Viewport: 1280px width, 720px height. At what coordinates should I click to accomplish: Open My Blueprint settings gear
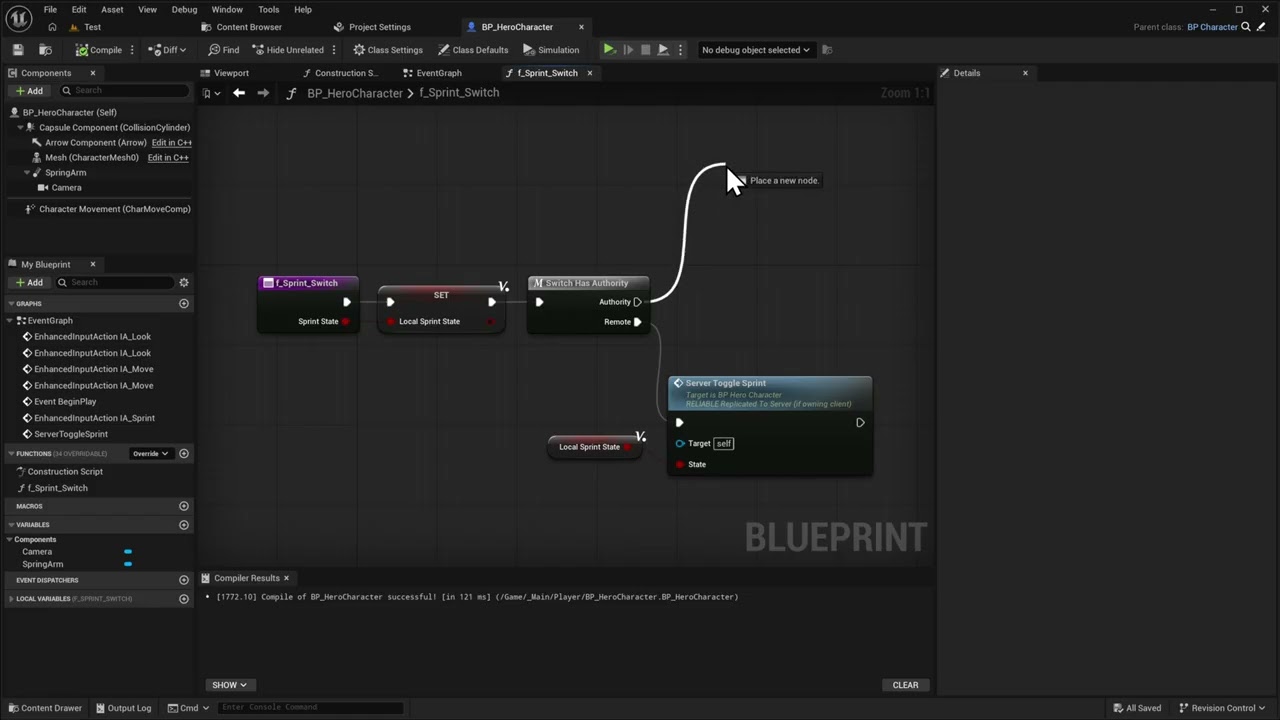point(184,283)
